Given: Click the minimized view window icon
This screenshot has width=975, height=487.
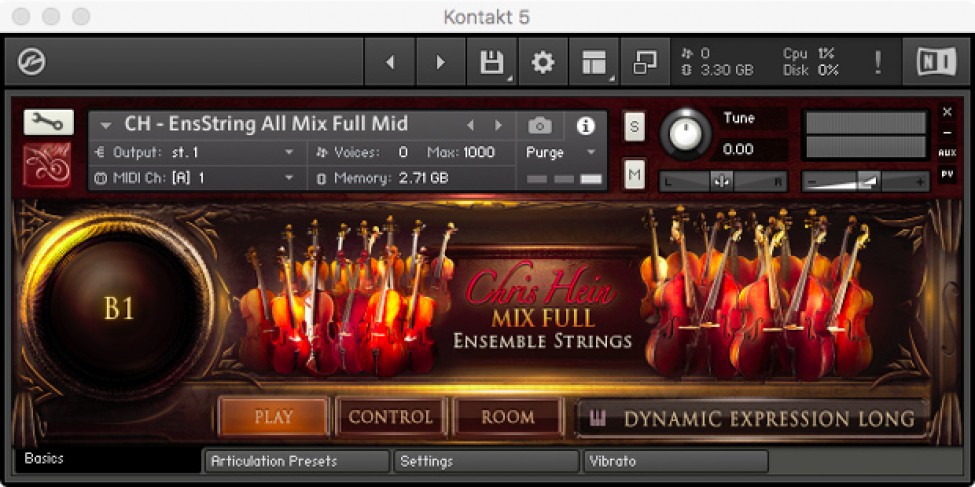Looking at the screenshot, I should click(x=645, y=63).
